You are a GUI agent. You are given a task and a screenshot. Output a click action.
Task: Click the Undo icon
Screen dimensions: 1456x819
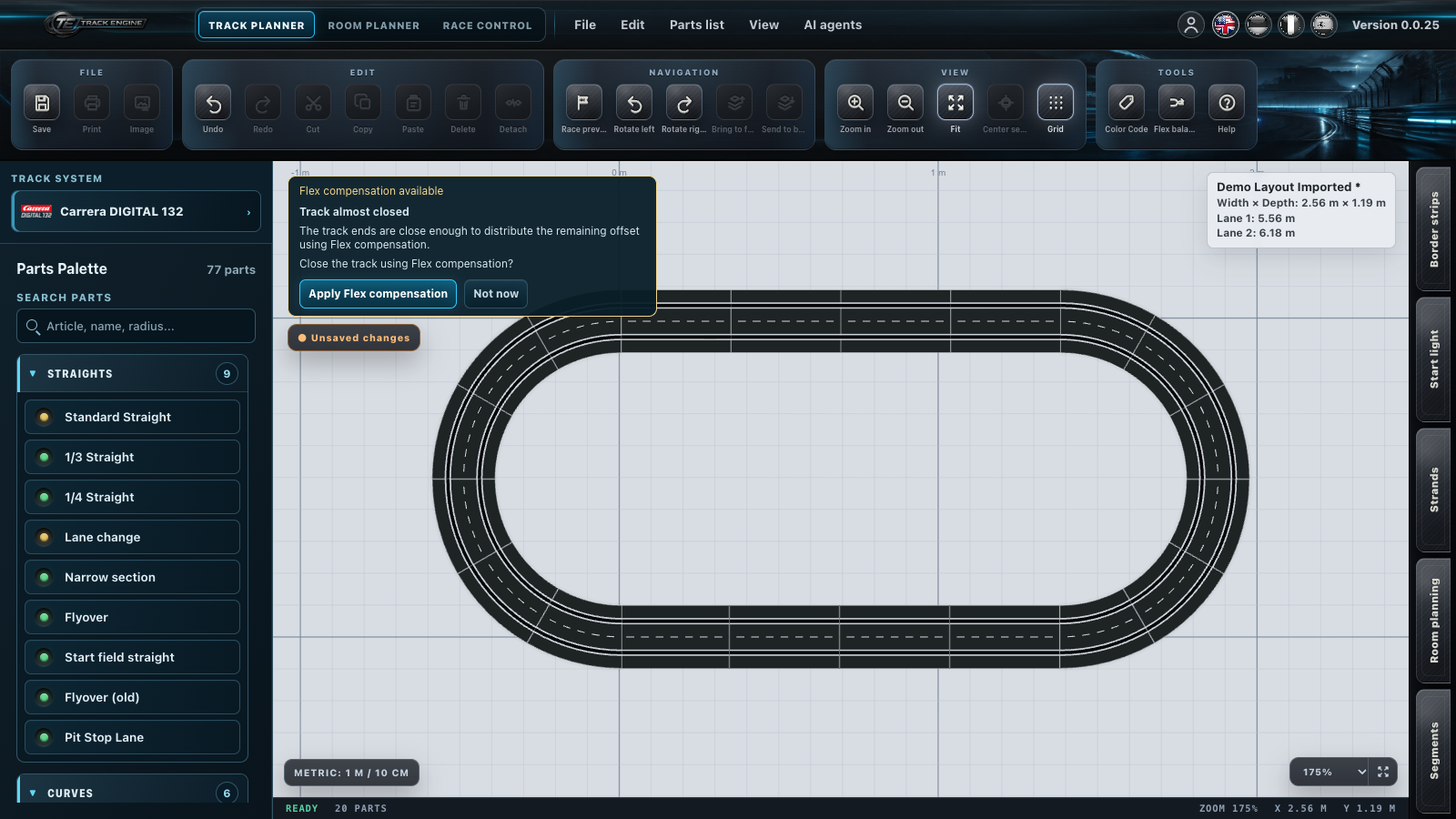213,103
